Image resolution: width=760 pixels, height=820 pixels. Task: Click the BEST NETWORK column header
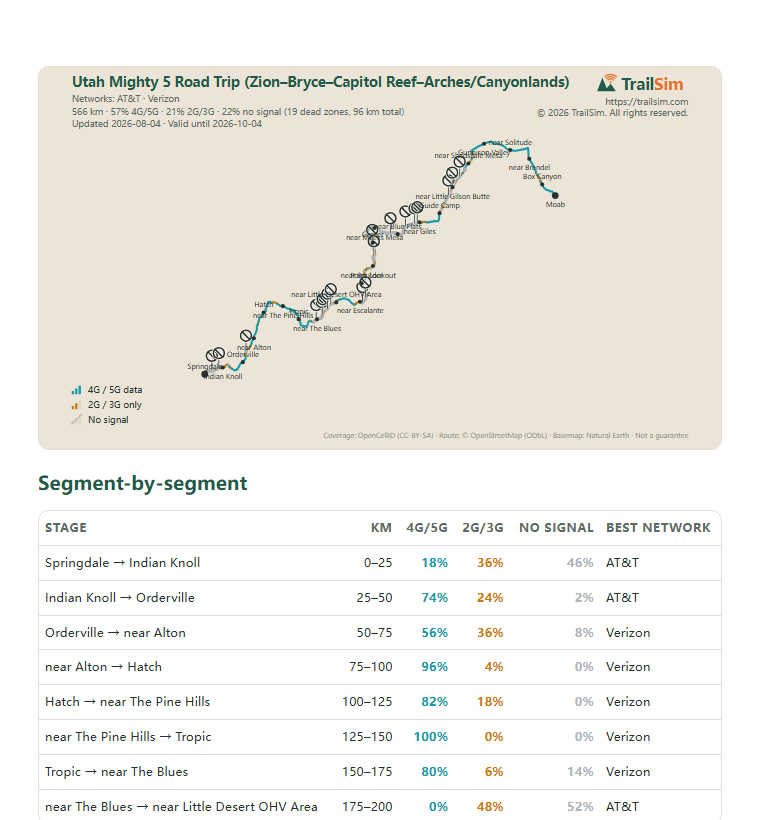tap(658, 528)
